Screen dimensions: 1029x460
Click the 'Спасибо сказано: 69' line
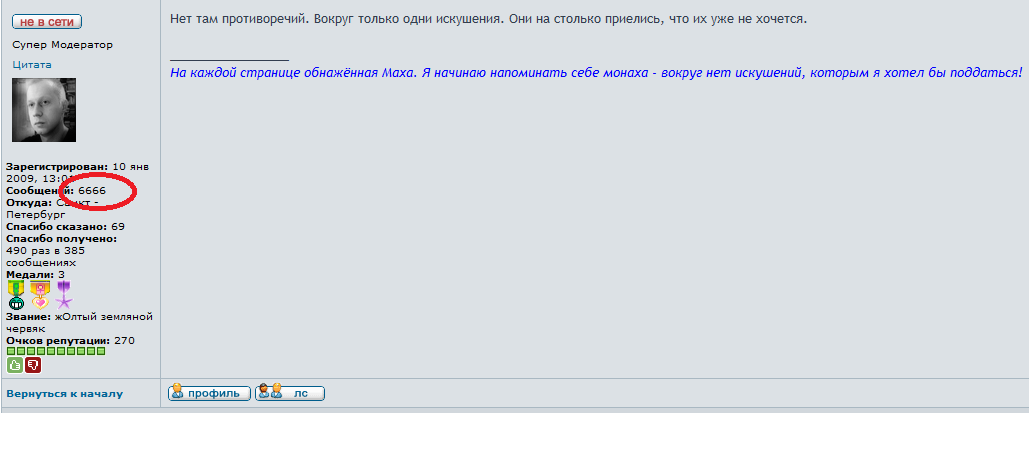point(65,227)
